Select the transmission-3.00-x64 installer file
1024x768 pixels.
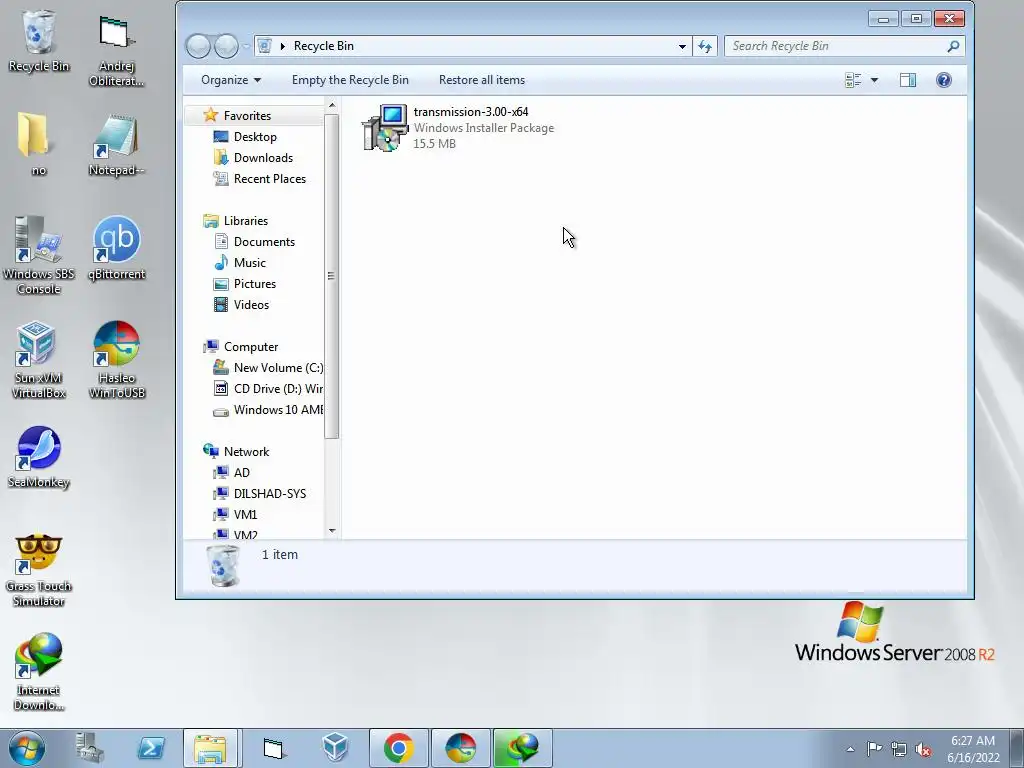click(458, 127)
